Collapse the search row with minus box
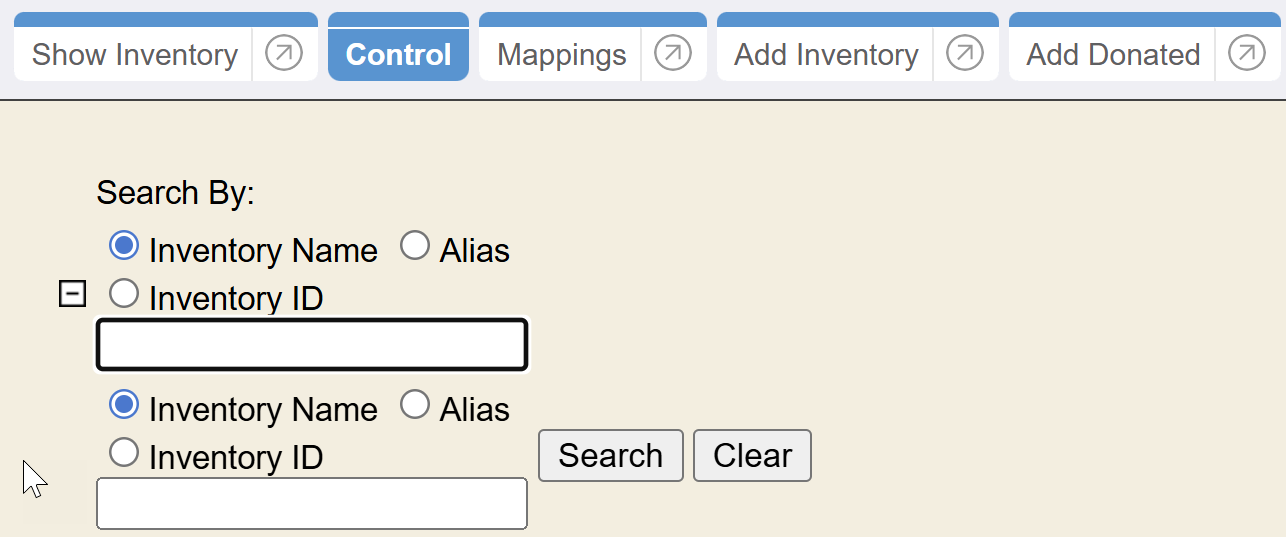 [72, 294]
